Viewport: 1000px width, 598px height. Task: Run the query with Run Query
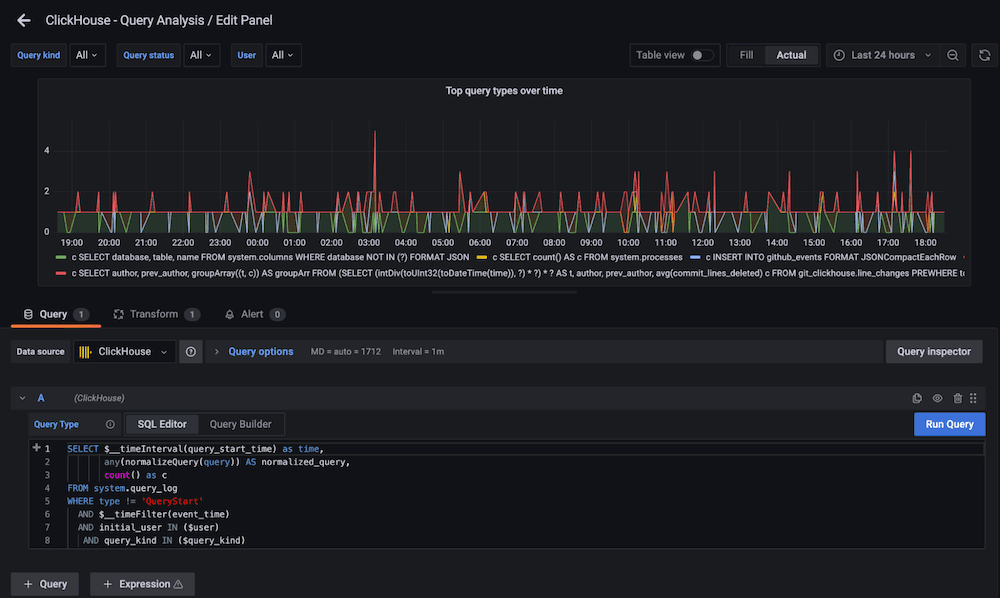tap(948, 423)
